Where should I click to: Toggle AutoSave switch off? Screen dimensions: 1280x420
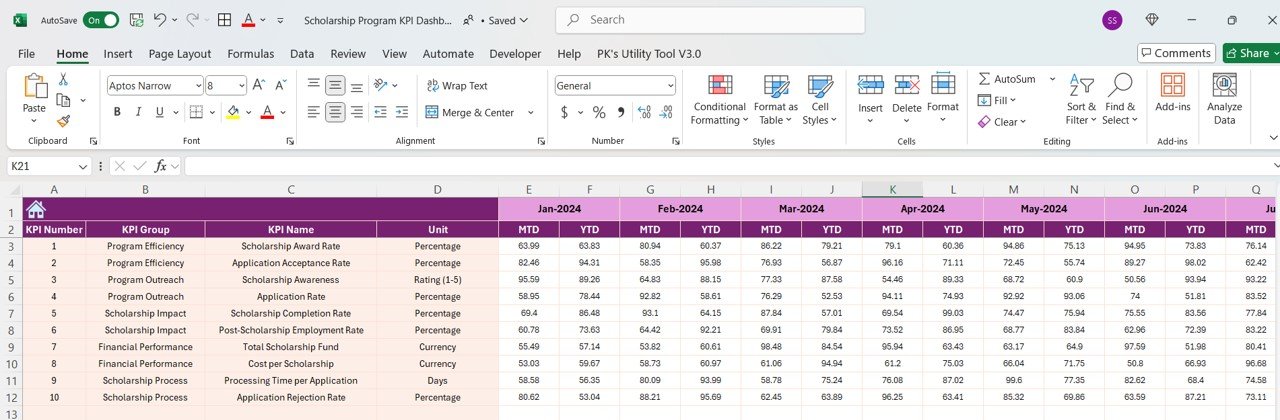[101, 20]
